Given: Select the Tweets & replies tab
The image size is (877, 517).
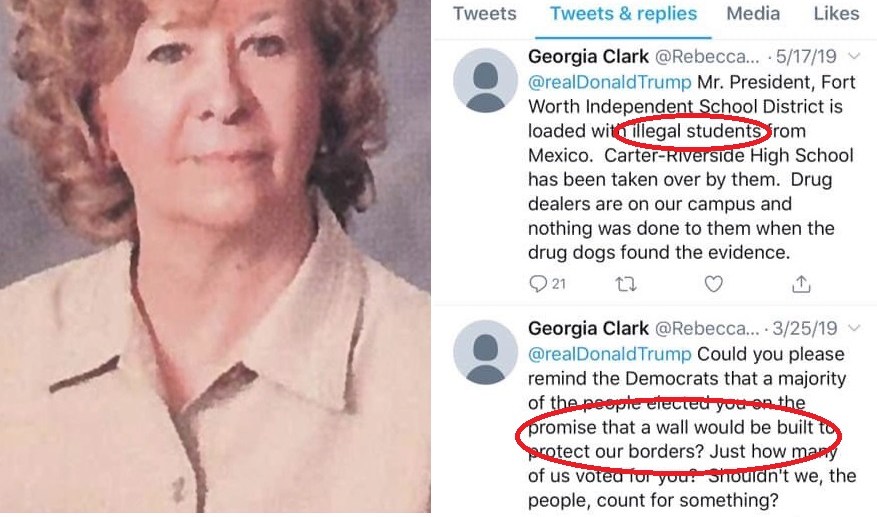Looking at the screenshot, I should (x=623, y=13).
